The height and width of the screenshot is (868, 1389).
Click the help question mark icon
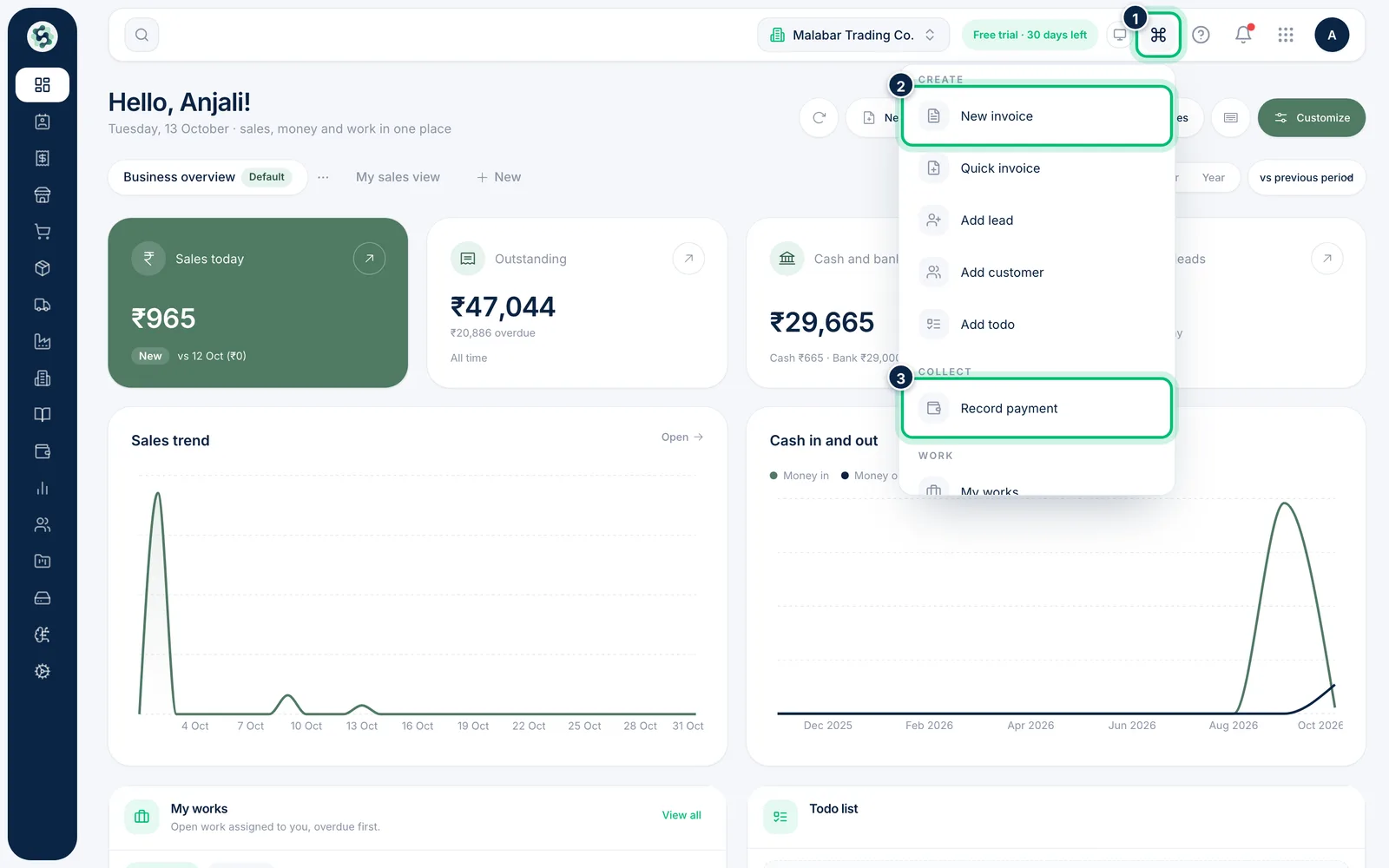point(1201,35)
